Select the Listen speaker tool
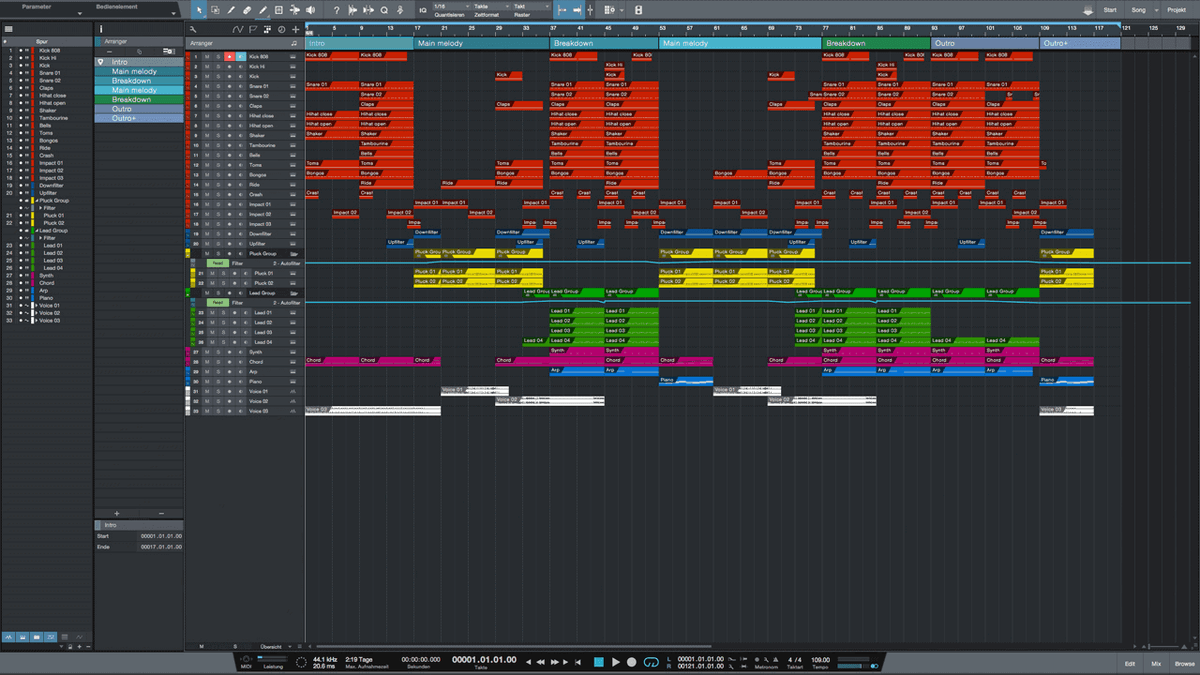 point(310,10)
